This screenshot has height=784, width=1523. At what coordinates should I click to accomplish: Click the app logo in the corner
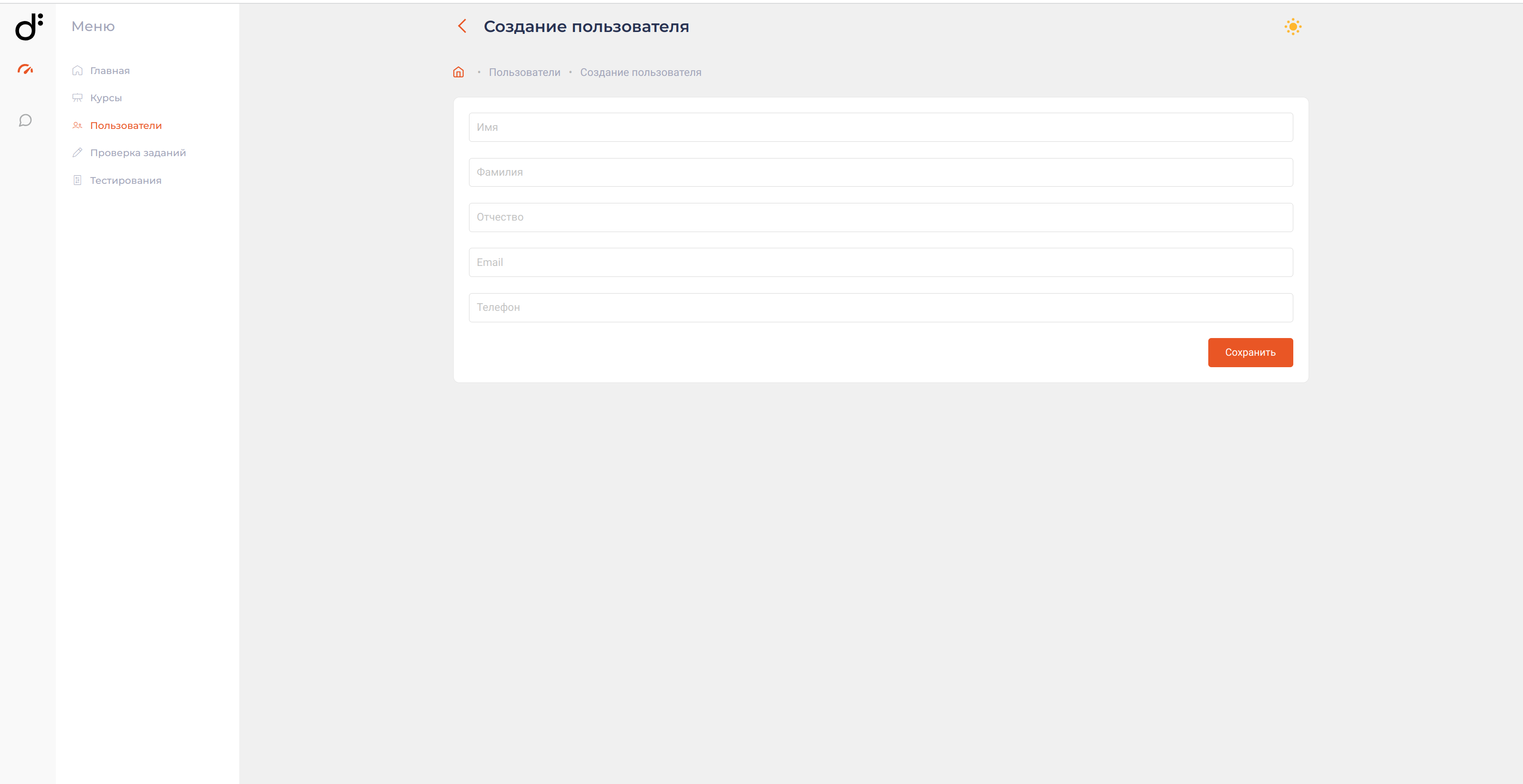pyautogui.click(x=29, y=27)
